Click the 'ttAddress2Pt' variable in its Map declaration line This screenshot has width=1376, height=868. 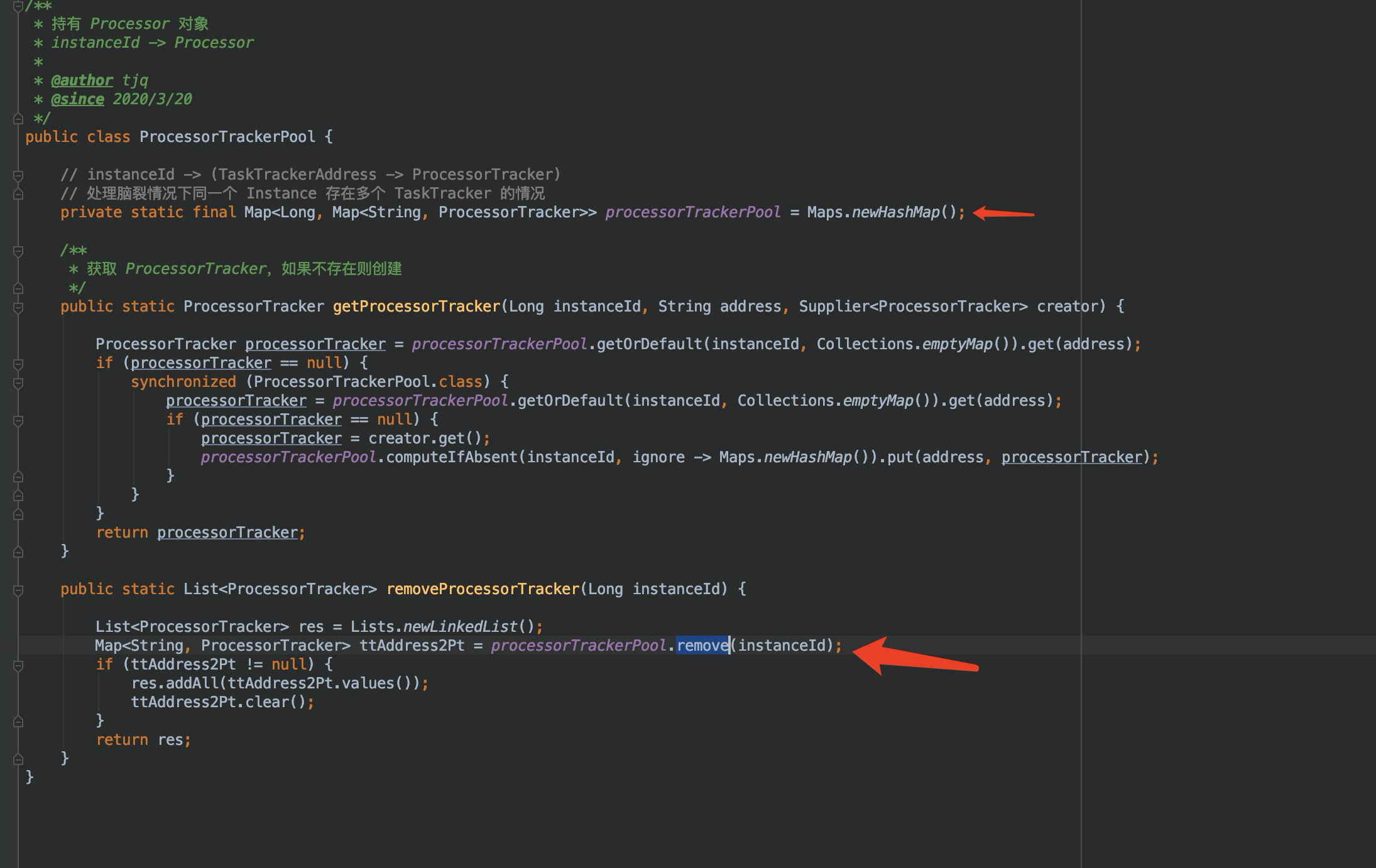coord(412,646)
